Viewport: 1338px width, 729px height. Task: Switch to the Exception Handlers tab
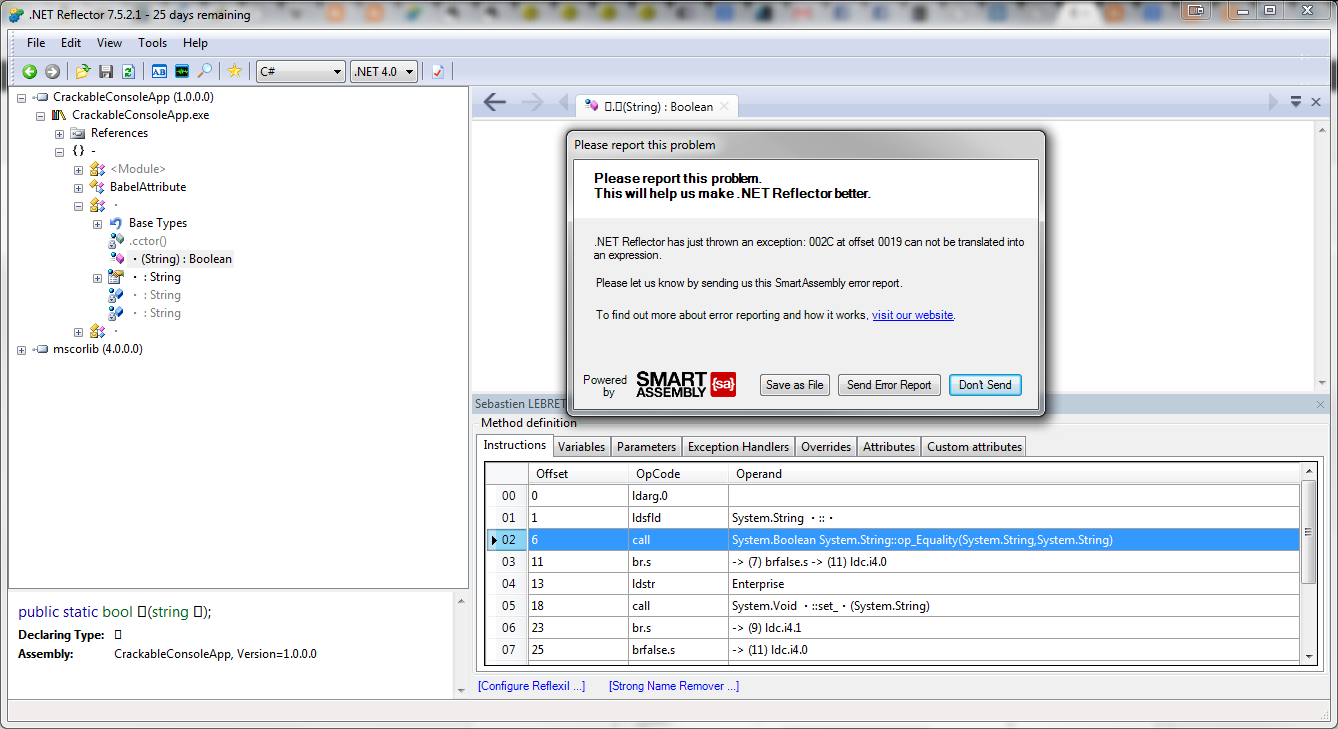739,447
